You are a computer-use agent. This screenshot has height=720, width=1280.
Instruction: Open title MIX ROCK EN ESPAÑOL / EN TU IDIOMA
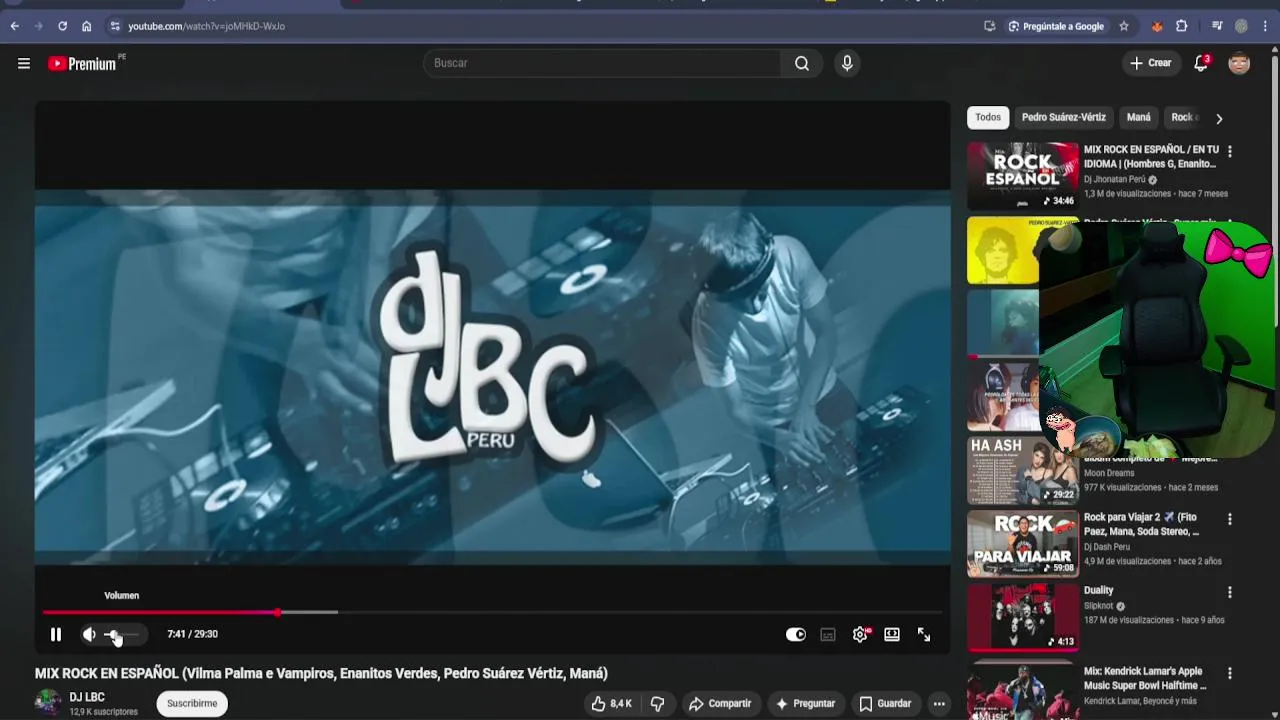[1151, 156]
